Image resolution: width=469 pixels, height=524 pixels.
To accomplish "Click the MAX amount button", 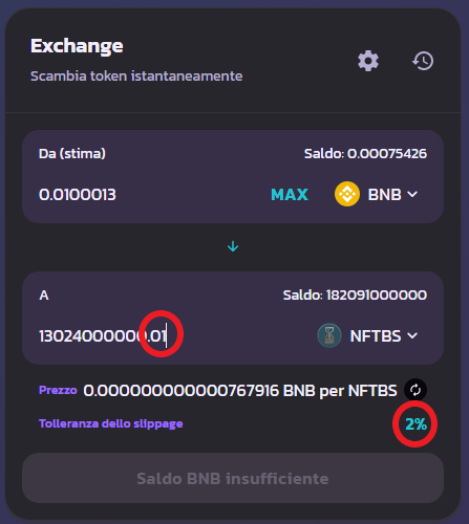I will 289,194.
